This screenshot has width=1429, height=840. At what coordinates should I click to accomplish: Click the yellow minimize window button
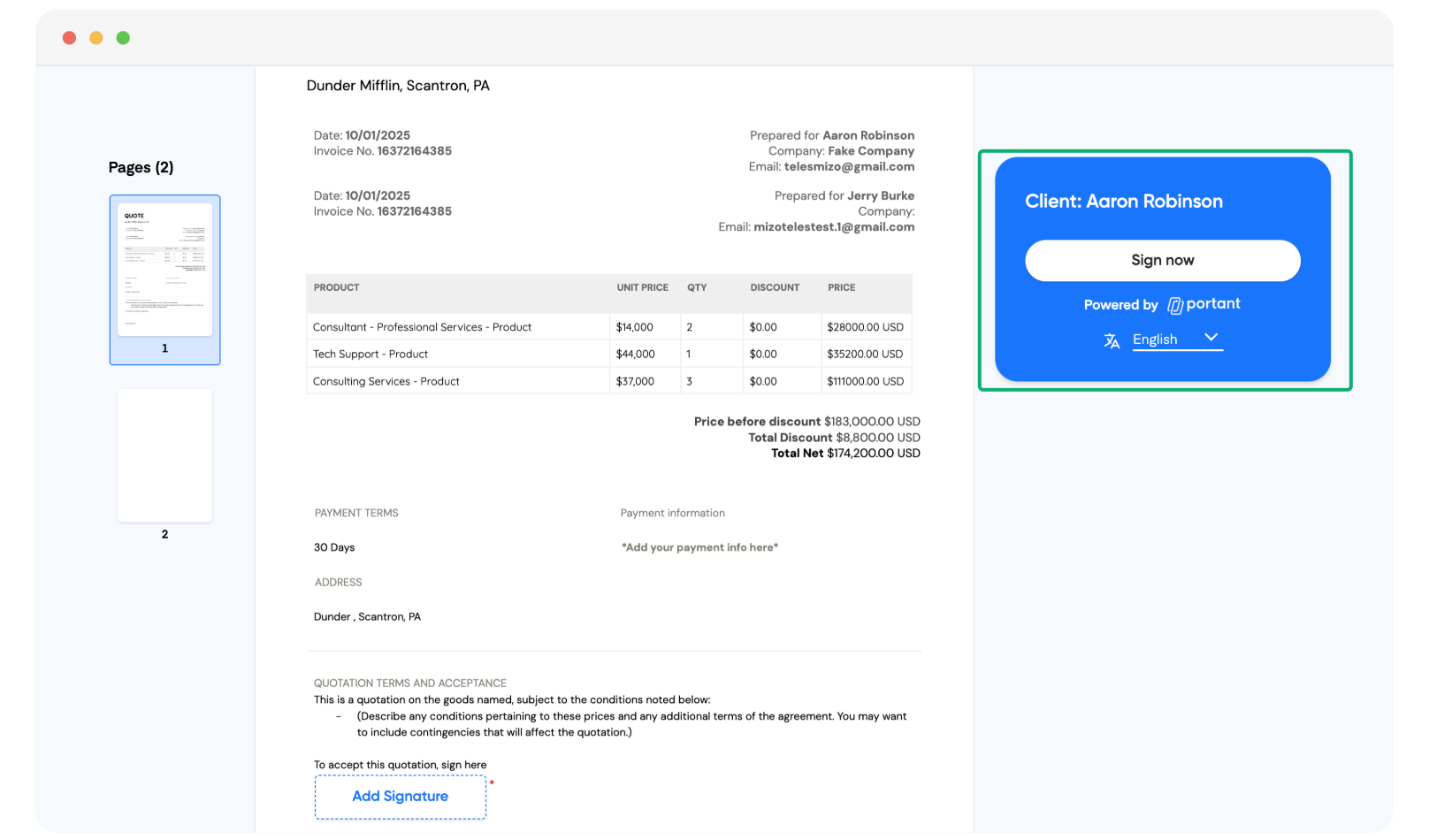tap(96, 38)
